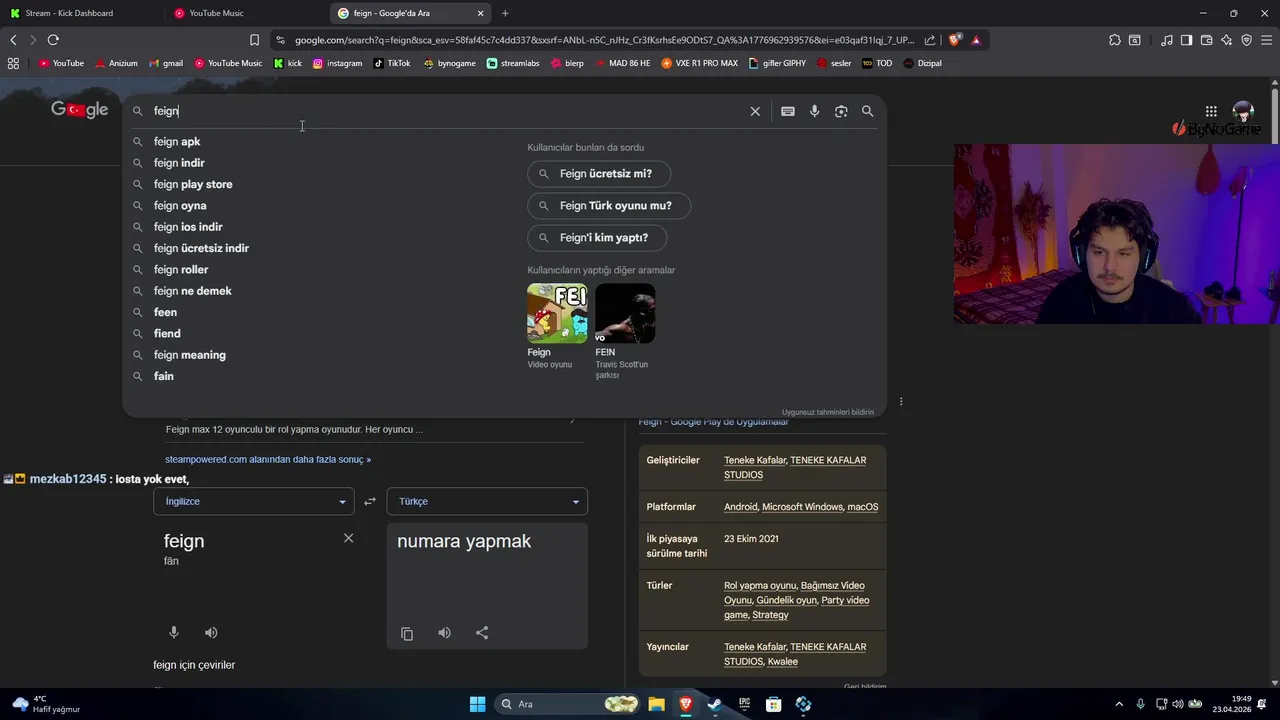Click the Brave Rewards triangle icon
The image size is (1280, 720).
pyautogui.click(x=976, y=40)
